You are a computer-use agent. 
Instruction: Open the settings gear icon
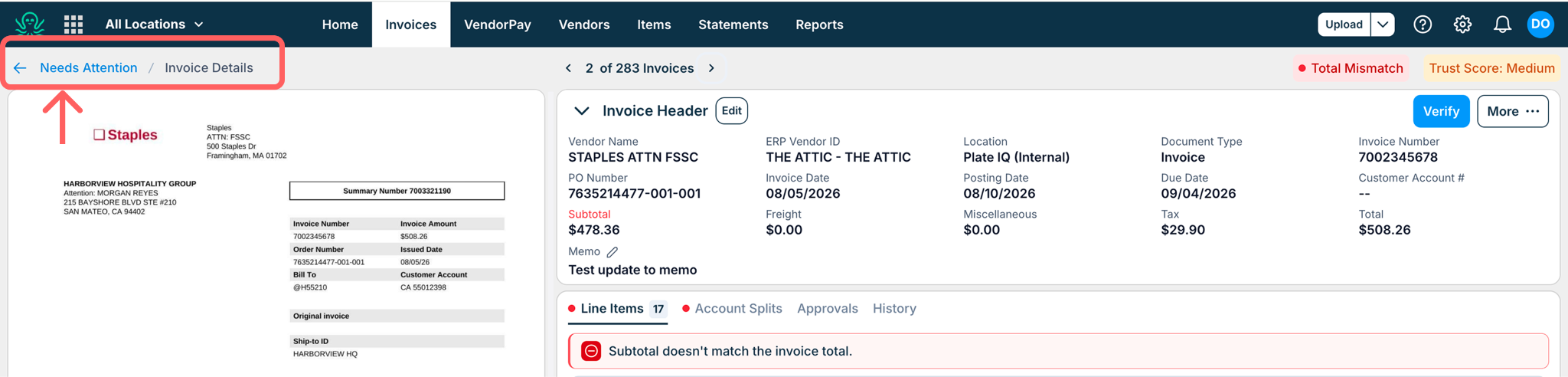click(1462, 25)
